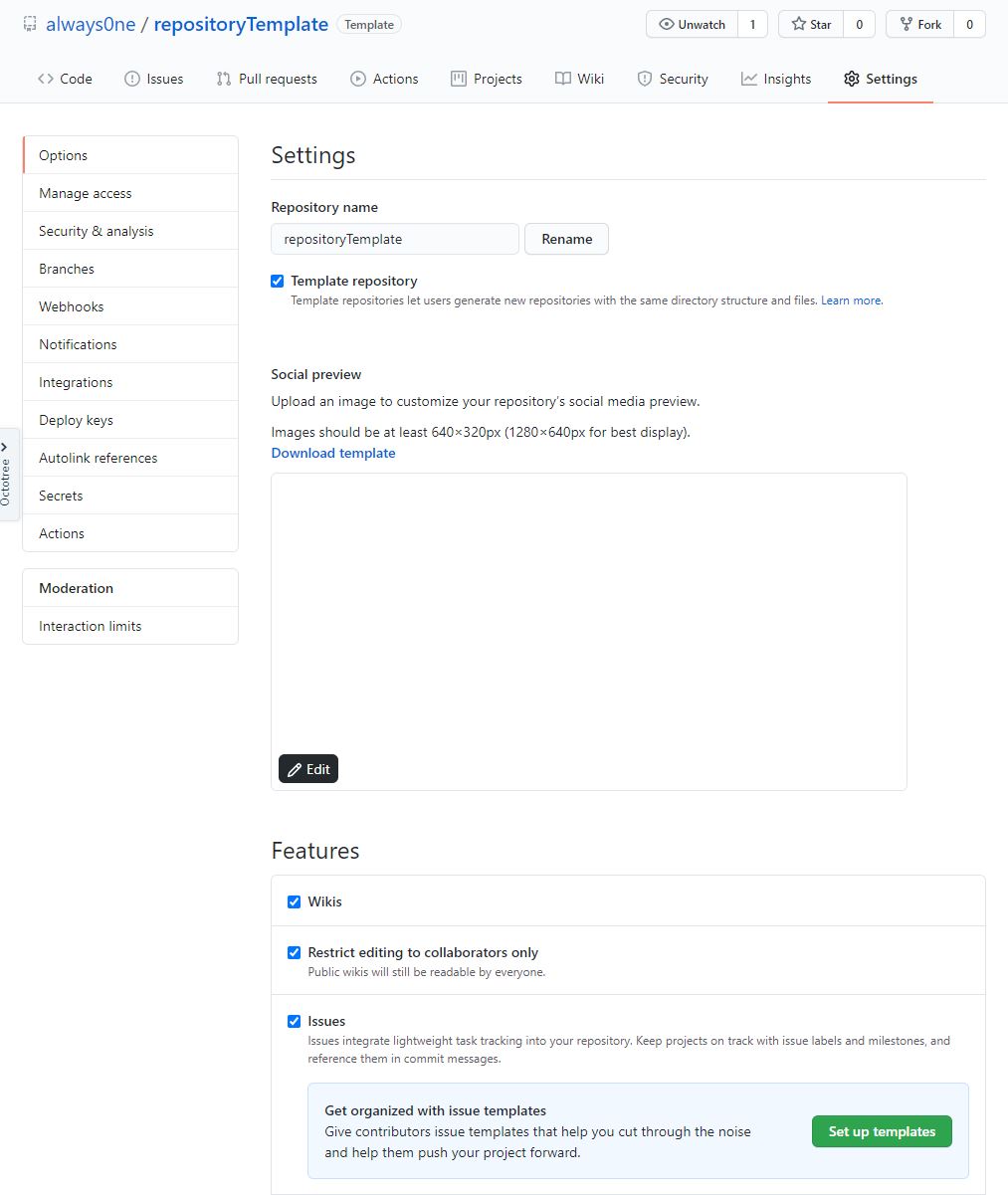The height and width of the screenshot is (1195, 1008).
Task: Click the Settings gear icon
Action: 852,79
